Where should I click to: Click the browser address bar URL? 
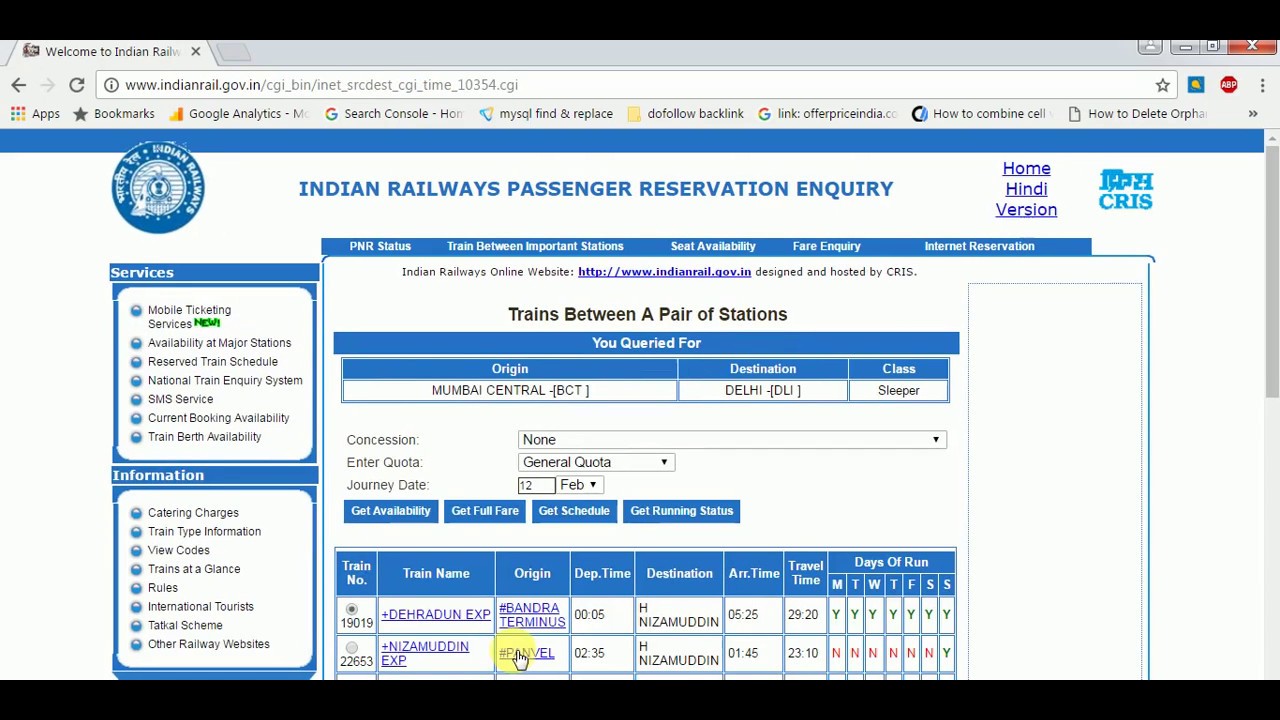click(x=321, y=85)
